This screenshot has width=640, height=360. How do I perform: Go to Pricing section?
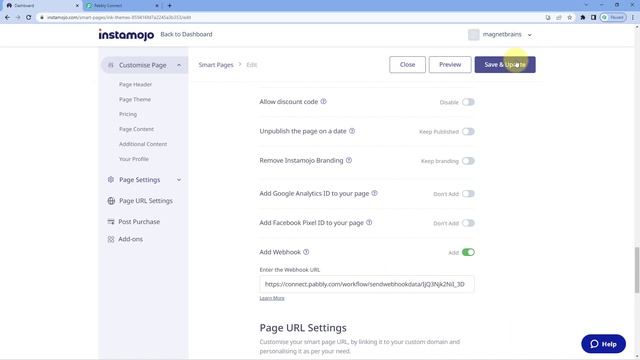tap(128, 114)
